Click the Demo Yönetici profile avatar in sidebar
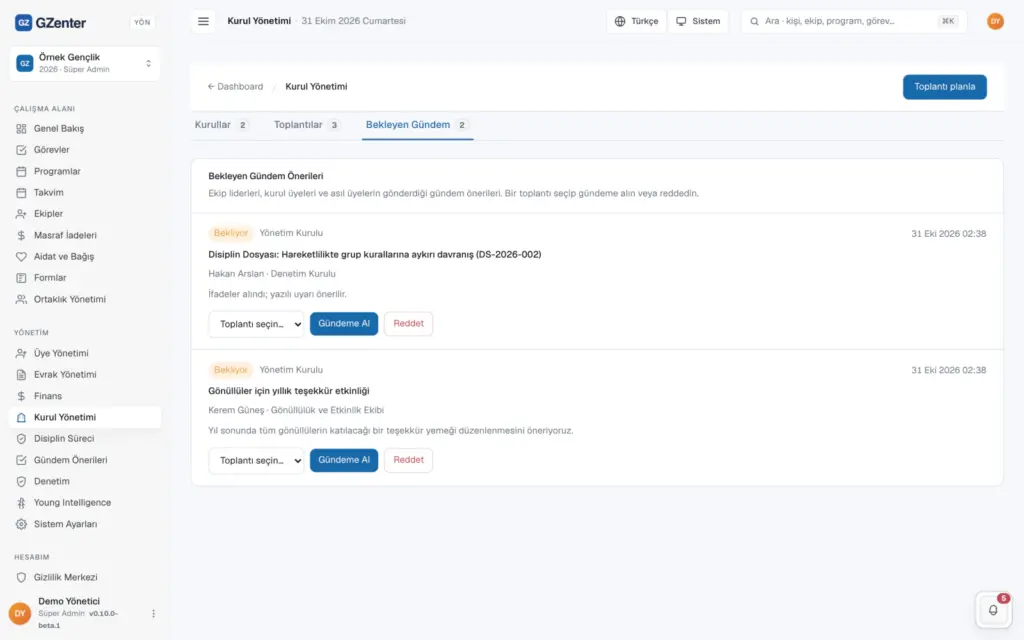 [20, 613]
